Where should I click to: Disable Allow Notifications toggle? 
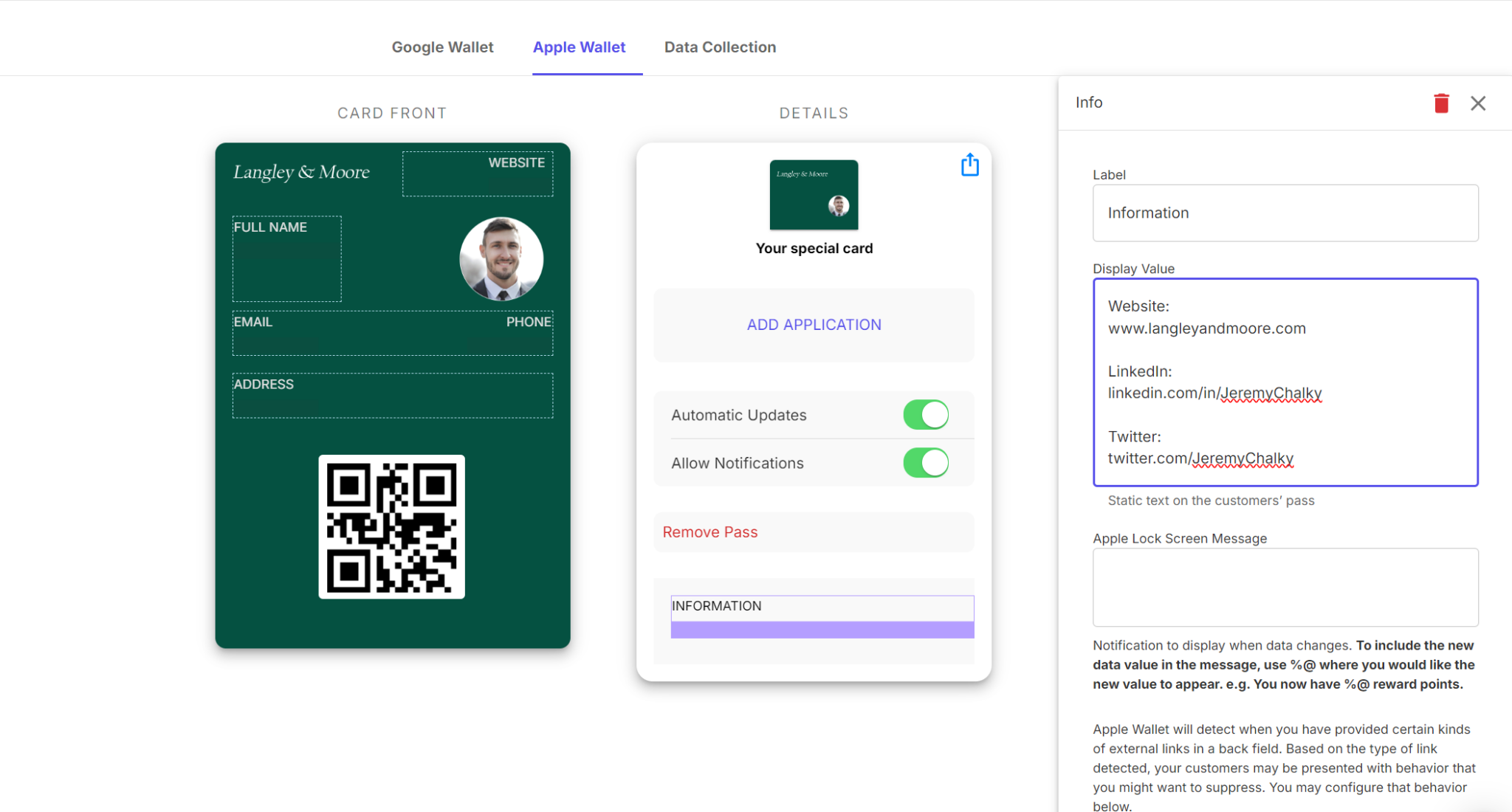[926, 463]
